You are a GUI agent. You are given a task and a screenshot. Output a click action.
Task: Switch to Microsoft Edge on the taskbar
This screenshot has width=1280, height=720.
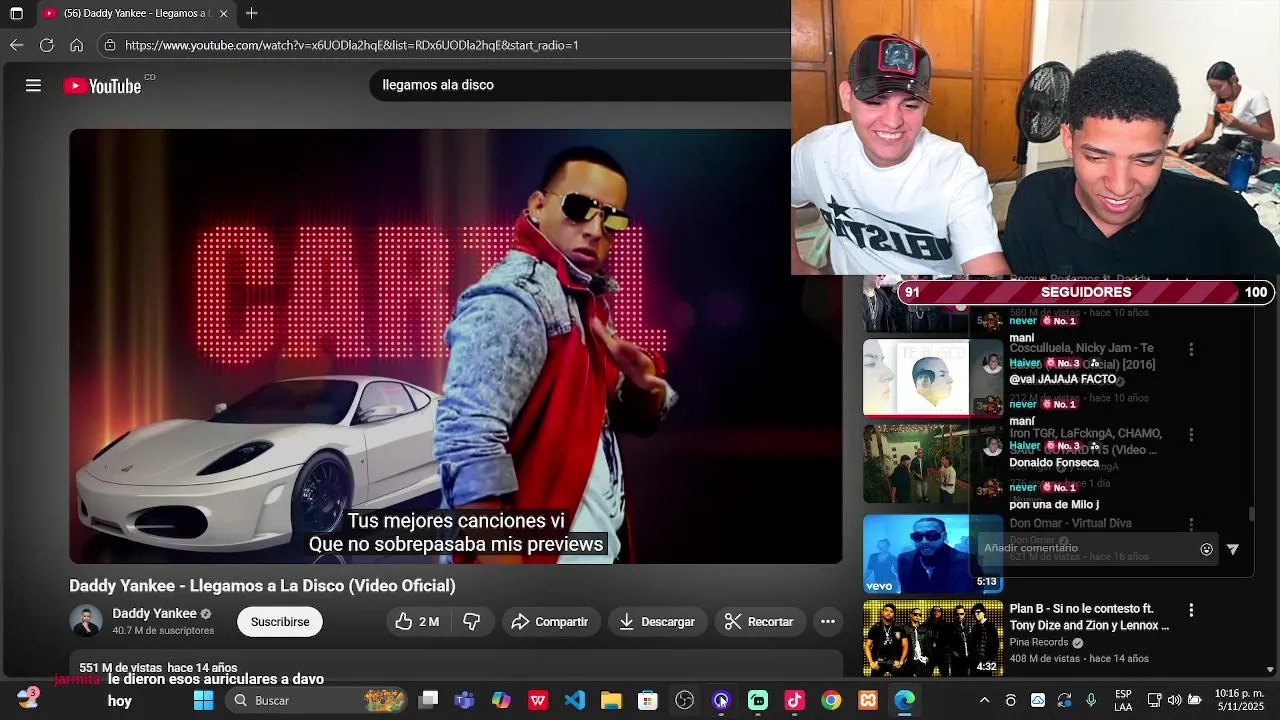click(x=904, y=701)
